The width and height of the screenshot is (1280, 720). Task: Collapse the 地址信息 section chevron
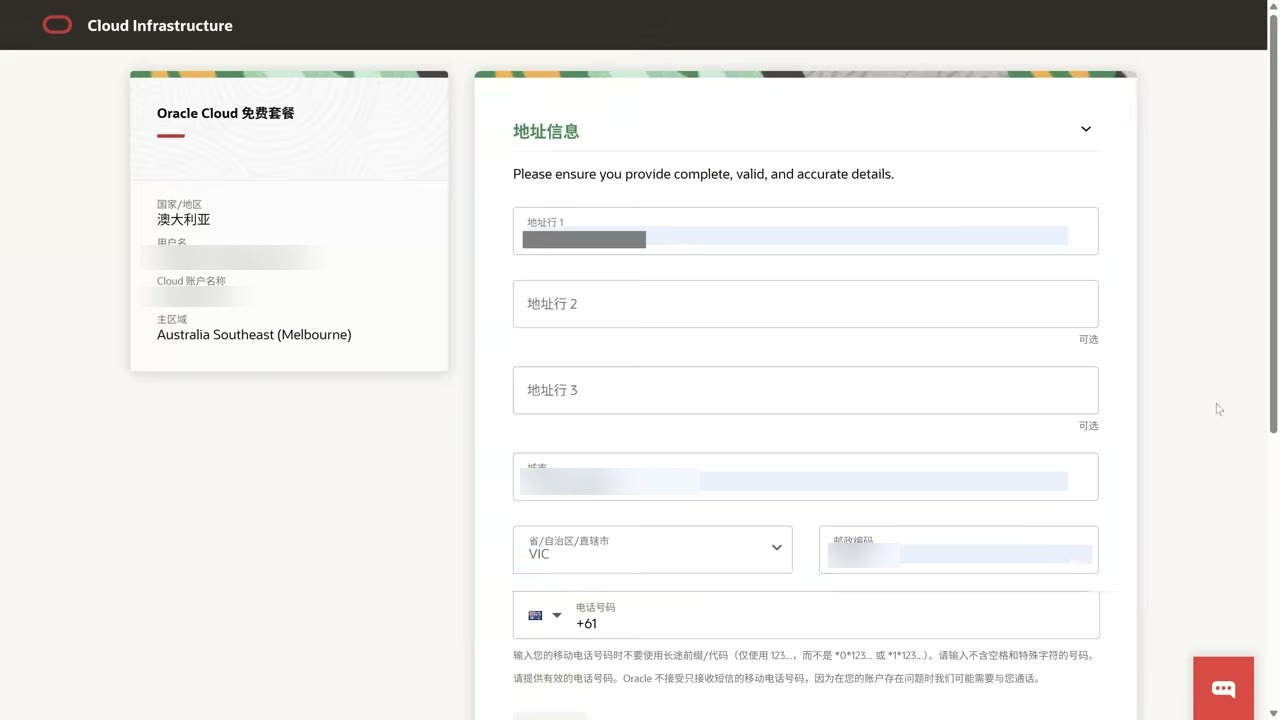click(1086, 129)
